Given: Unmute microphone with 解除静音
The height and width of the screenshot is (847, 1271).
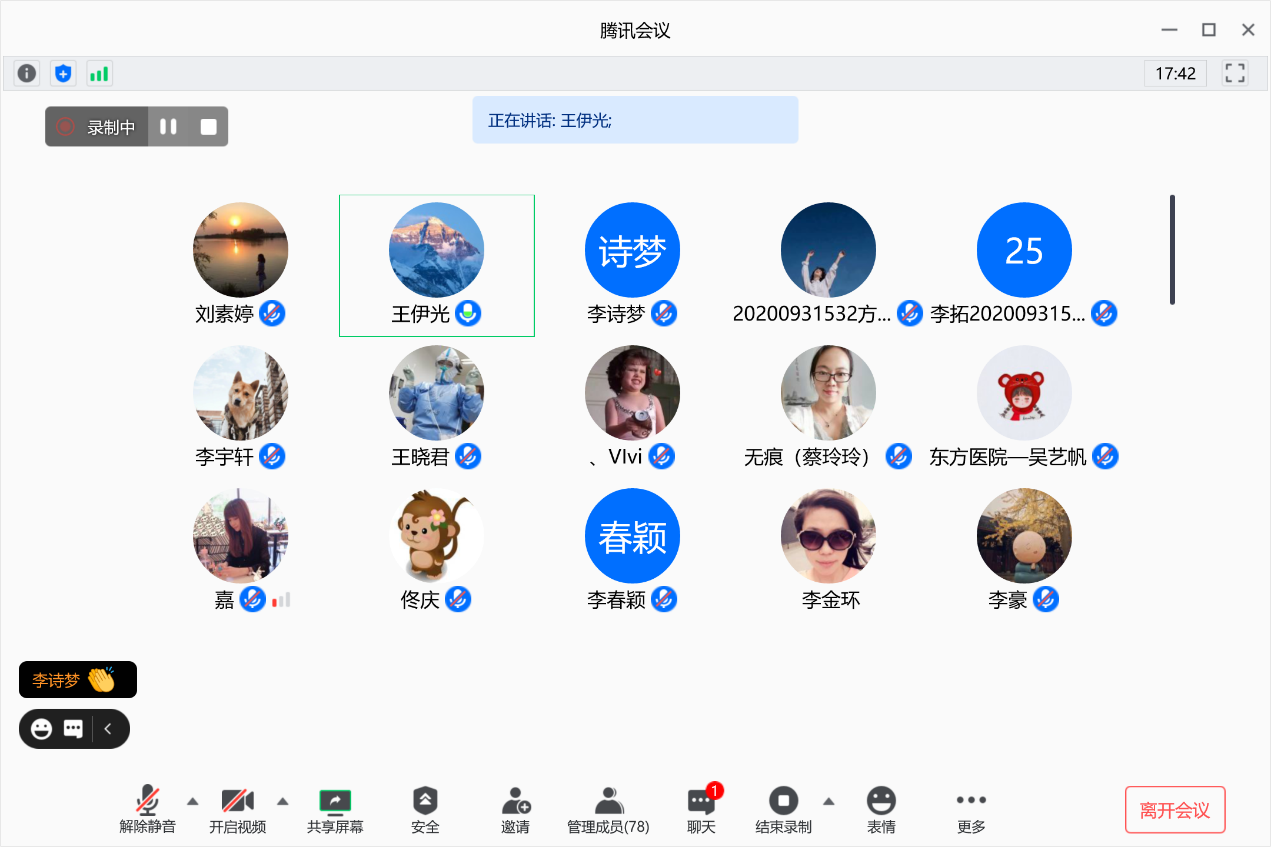Looking at the screenshot, I should coord(147,810).
